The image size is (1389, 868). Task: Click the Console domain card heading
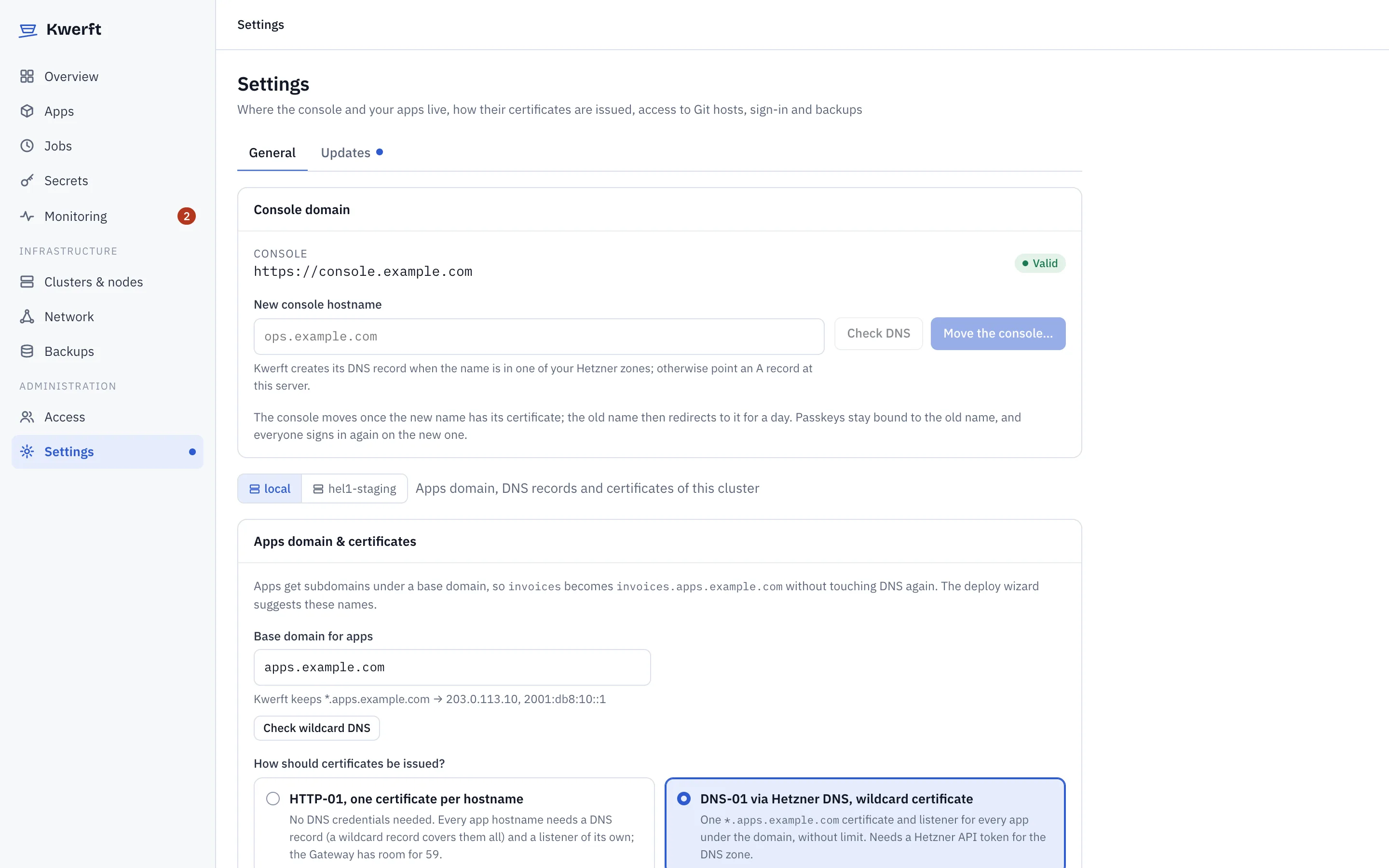(x=302, y=210)
